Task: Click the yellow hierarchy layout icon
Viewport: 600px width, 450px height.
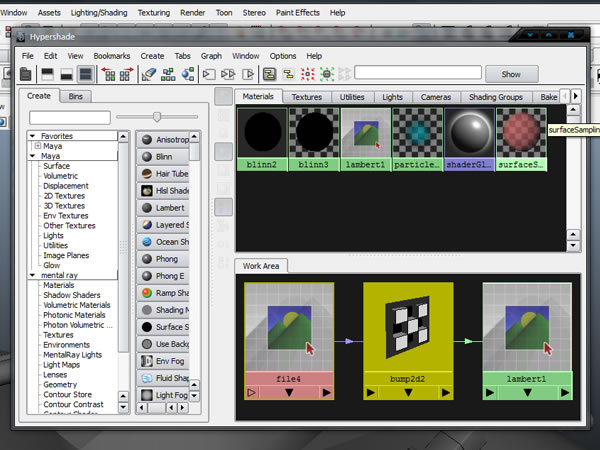Action: click(x=288, y=74)
